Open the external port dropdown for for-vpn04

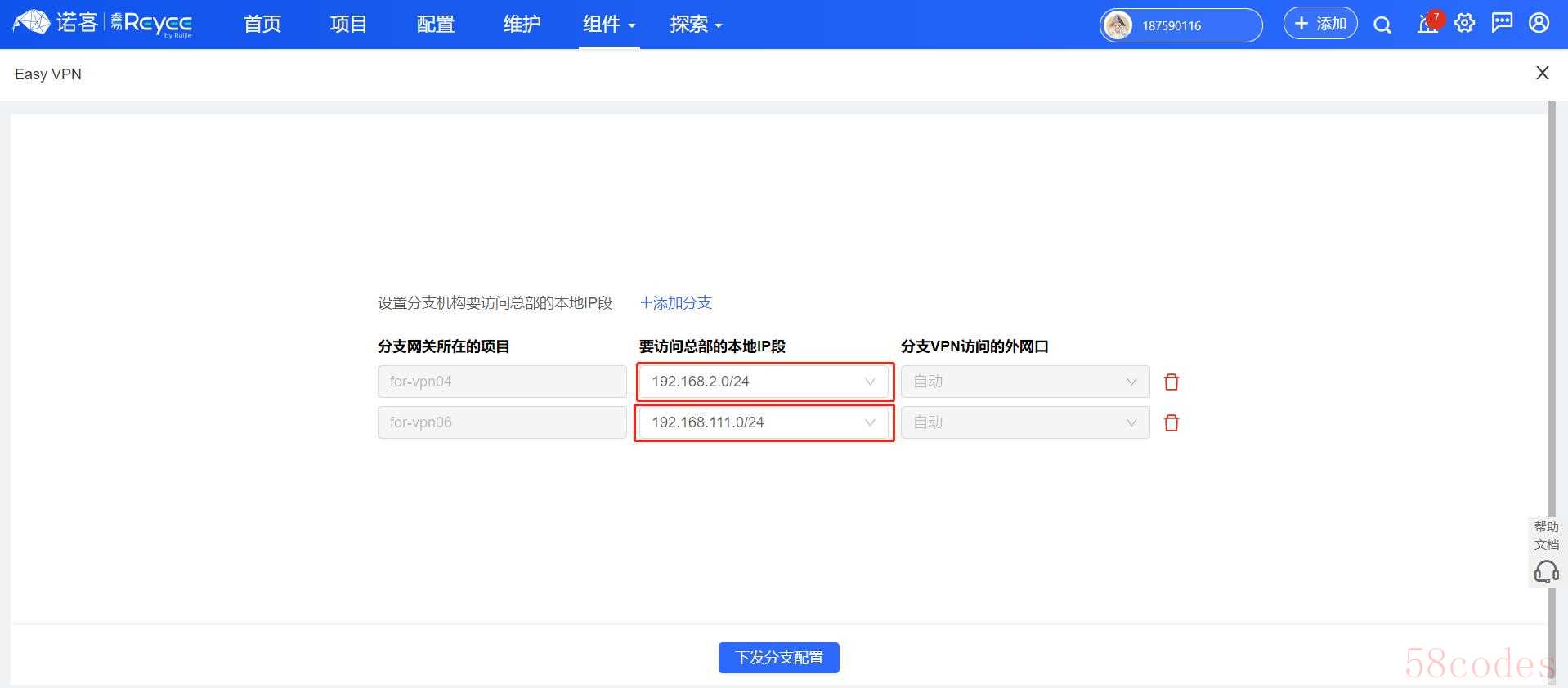[x=1024, y=382]
